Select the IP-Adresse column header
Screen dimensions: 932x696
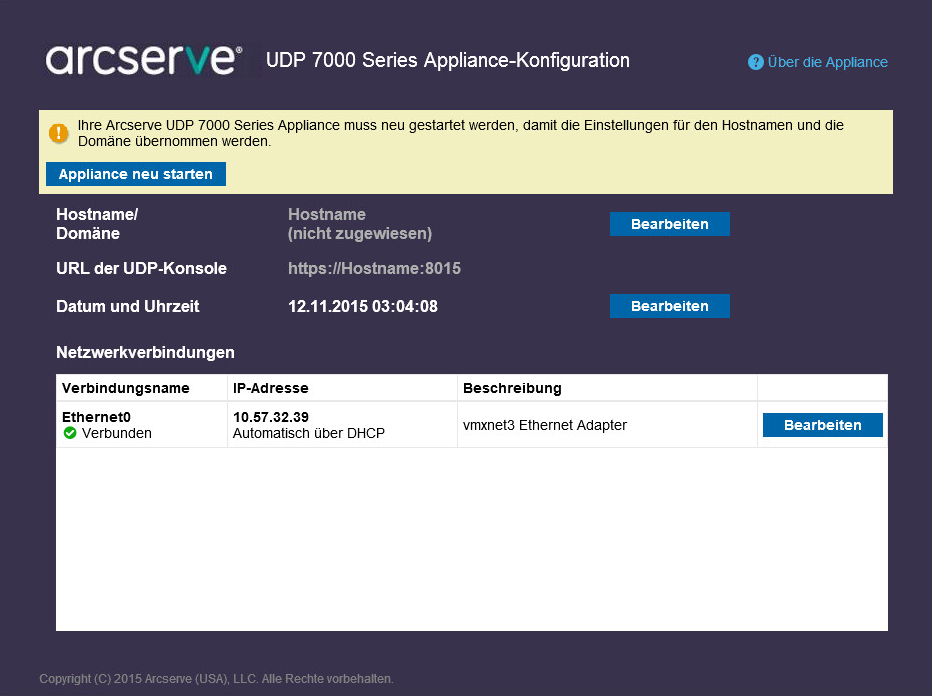270,388
